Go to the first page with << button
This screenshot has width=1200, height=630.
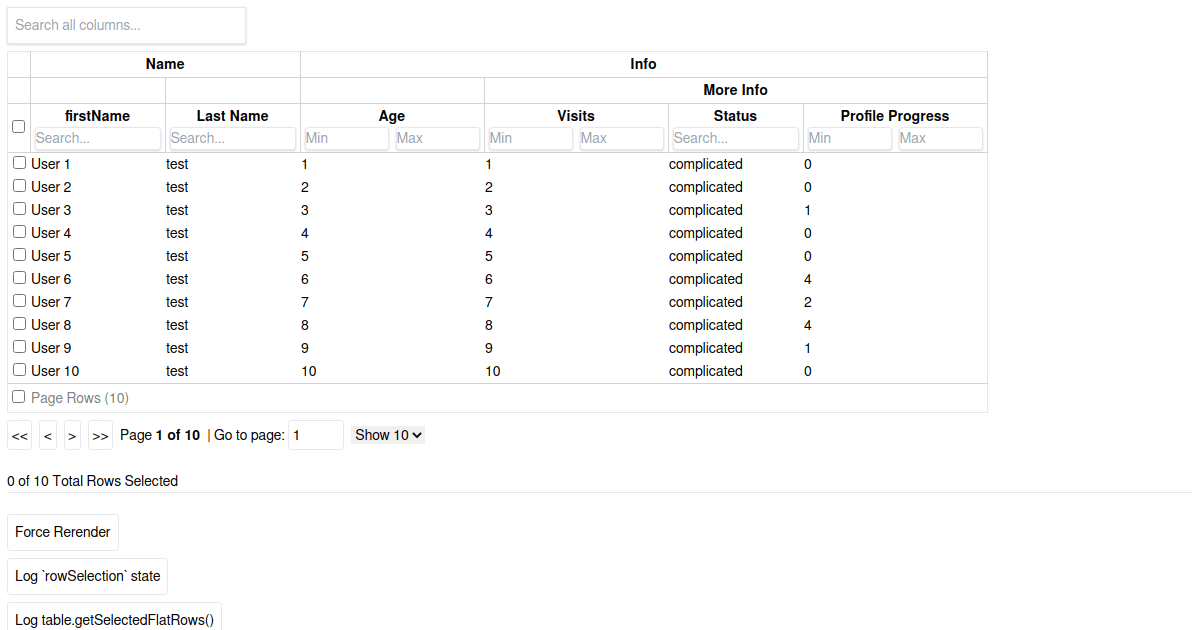20,436
